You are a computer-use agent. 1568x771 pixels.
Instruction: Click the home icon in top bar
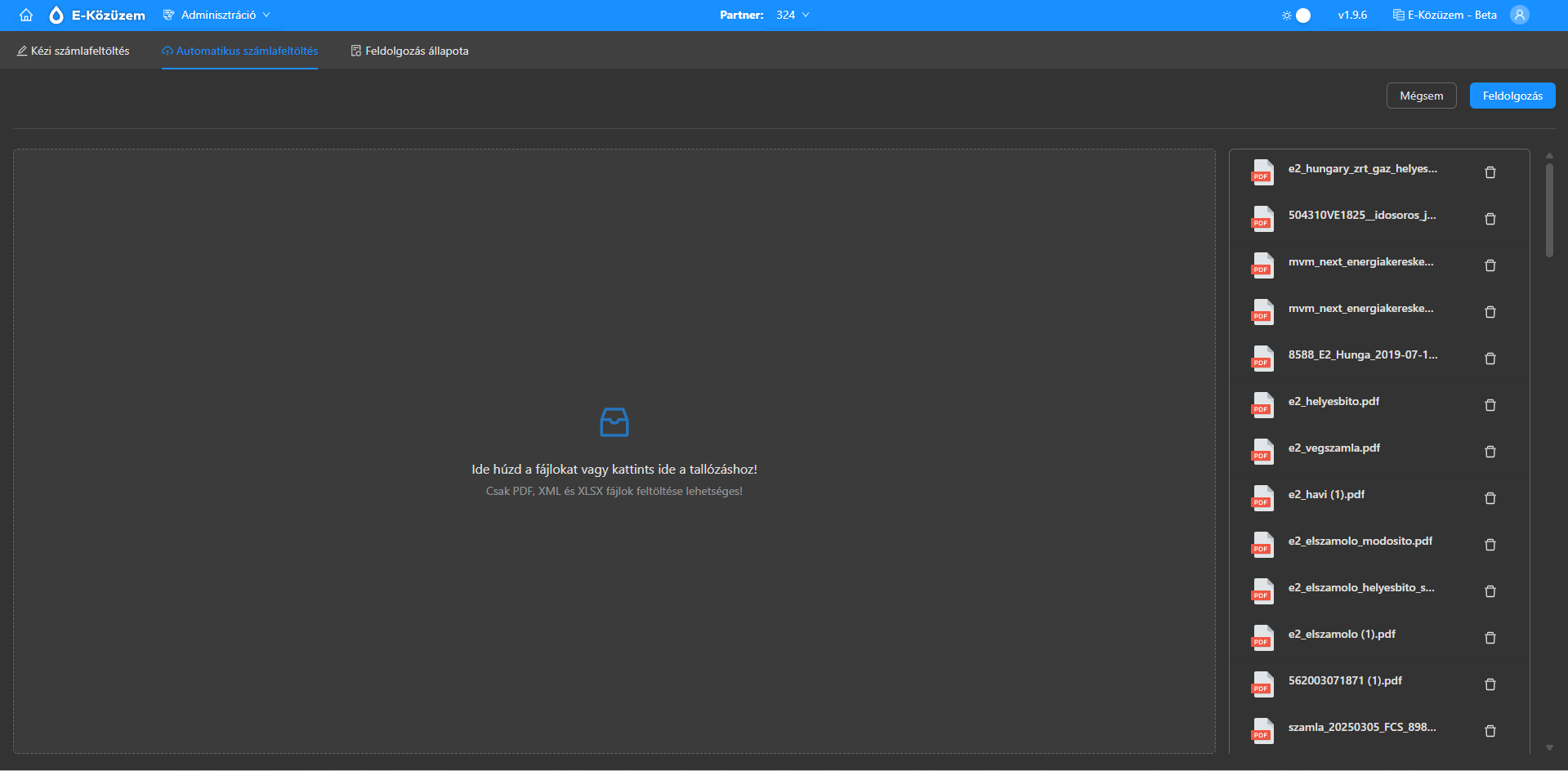(x=26, y=15)
